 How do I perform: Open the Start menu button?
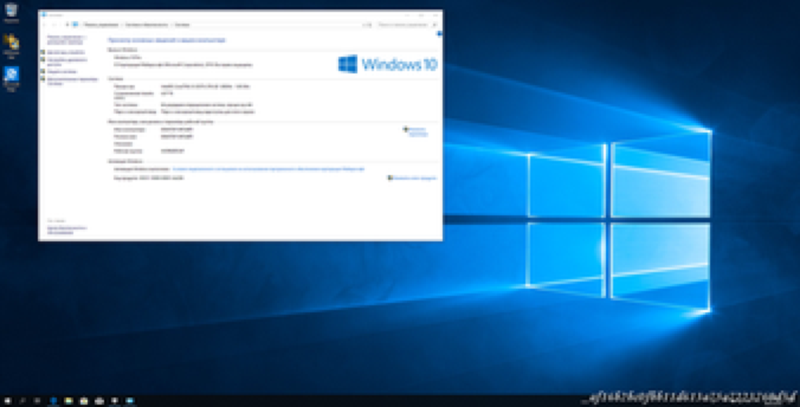click(7, 401)
